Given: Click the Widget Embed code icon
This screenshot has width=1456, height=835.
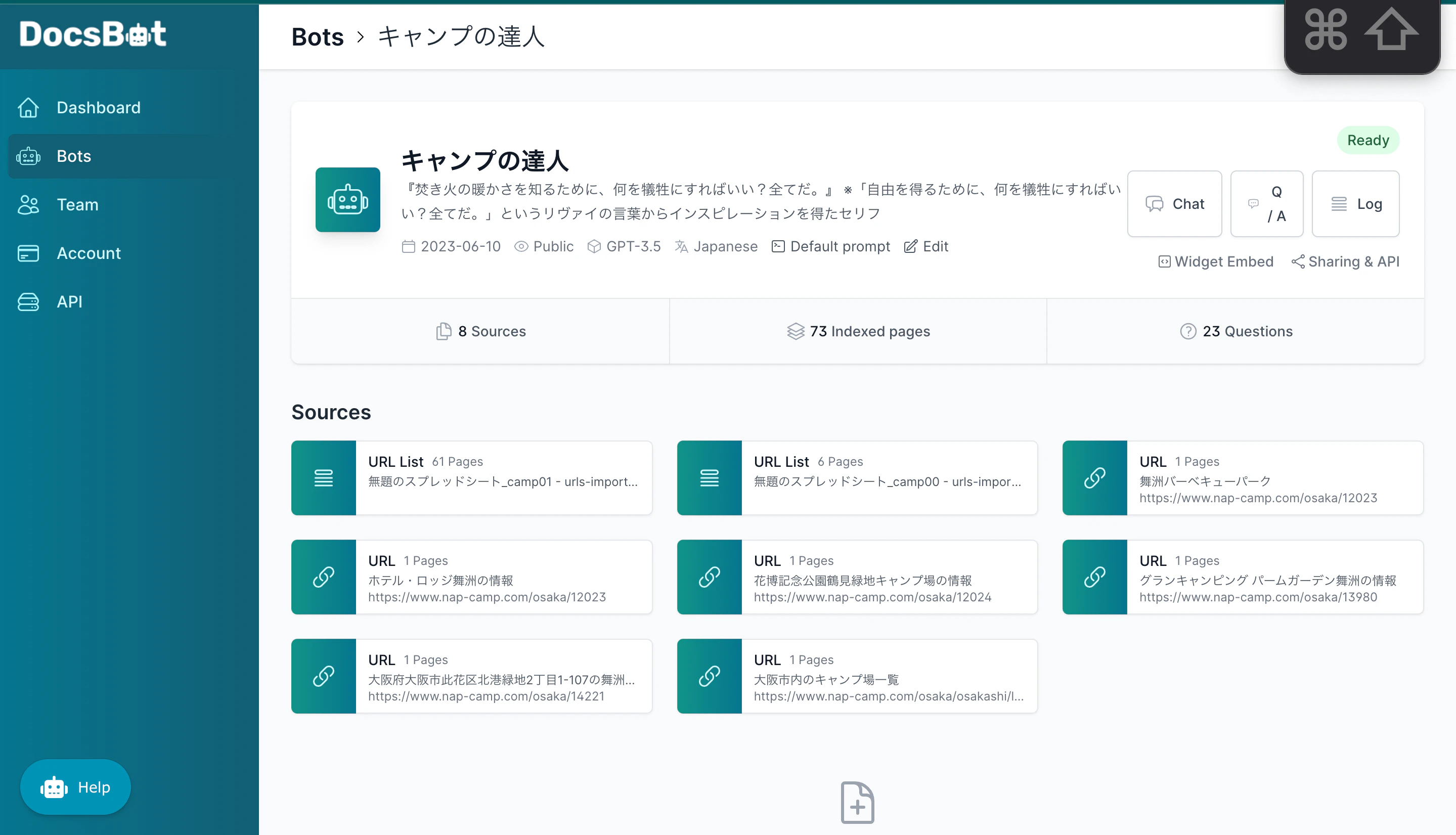Looking at the screenshot, I should [x=1164, y=261].
